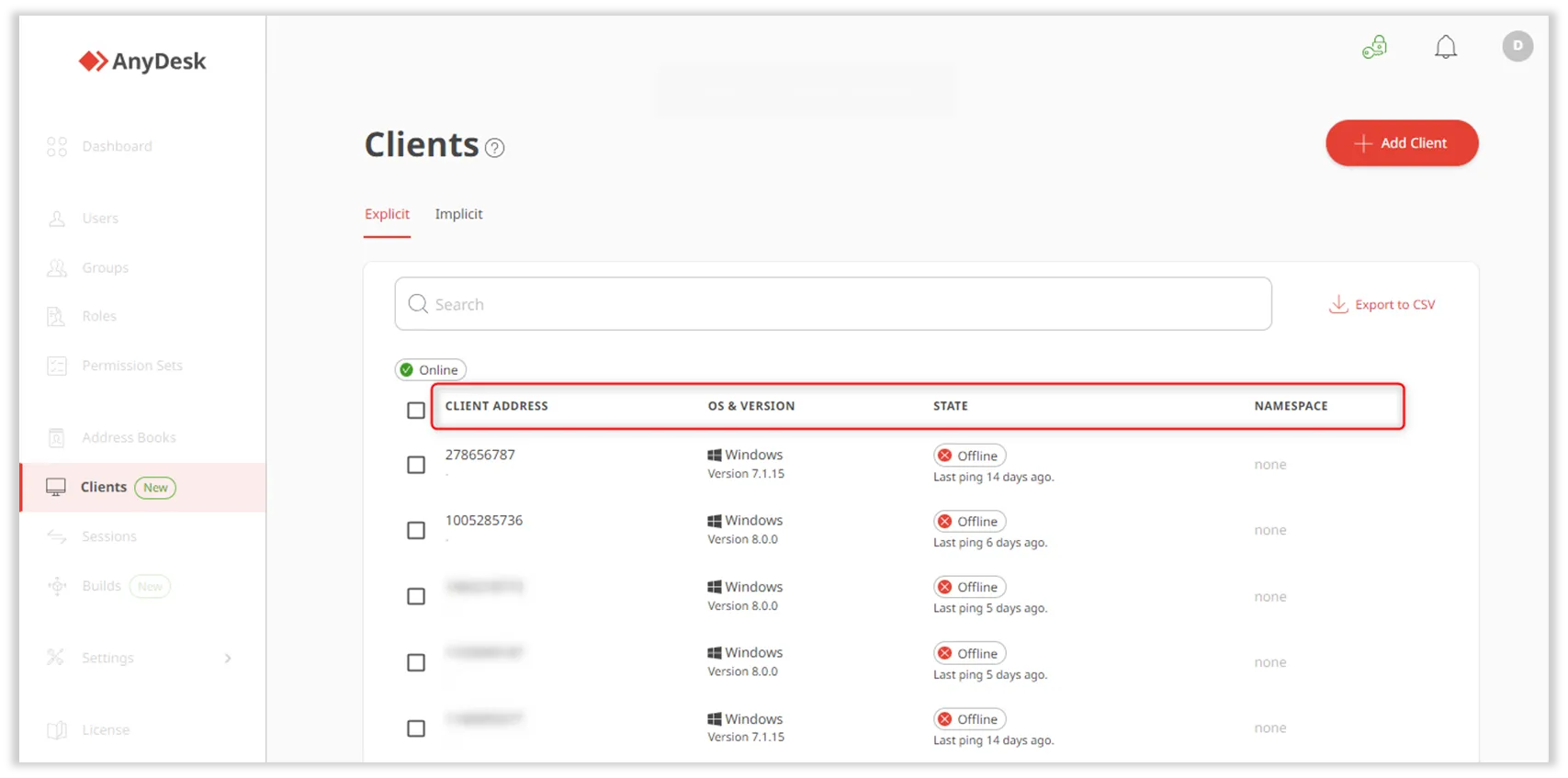Select the Explicit tab
The height and width of the screenshot is (778, 1568).
coord(387,214)
